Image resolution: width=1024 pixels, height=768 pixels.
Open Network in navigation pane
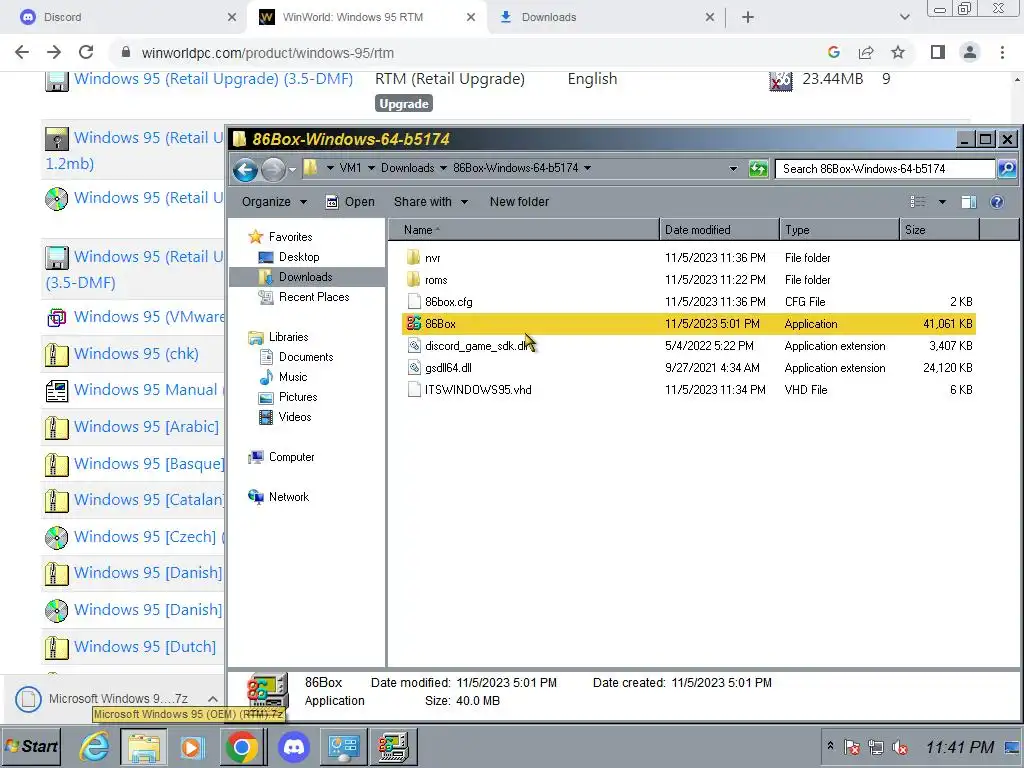[278, 497]
